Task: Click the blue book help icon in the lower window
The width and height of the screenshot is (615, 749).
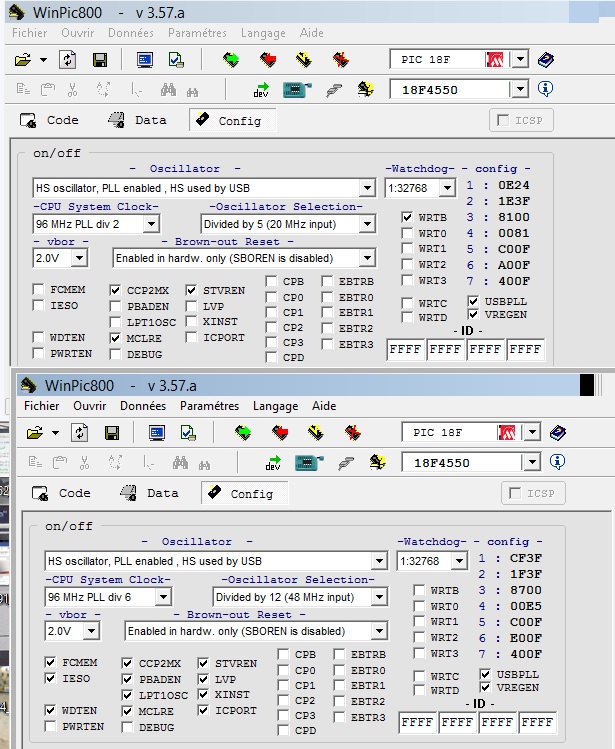Action: (558, 433)
